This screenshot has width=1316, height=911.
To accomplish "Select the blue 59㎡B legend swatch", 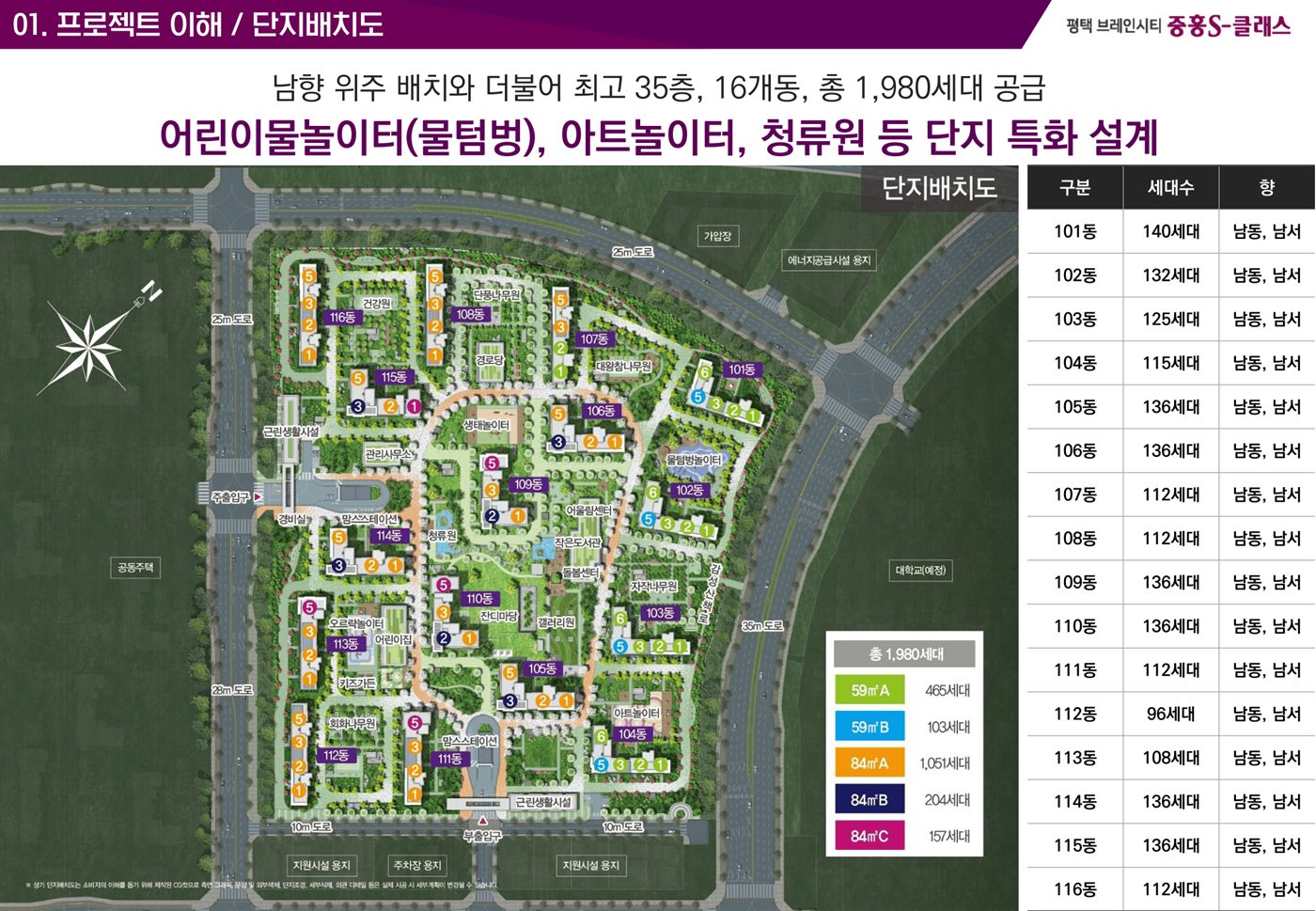I will click(x=869, y=727).
